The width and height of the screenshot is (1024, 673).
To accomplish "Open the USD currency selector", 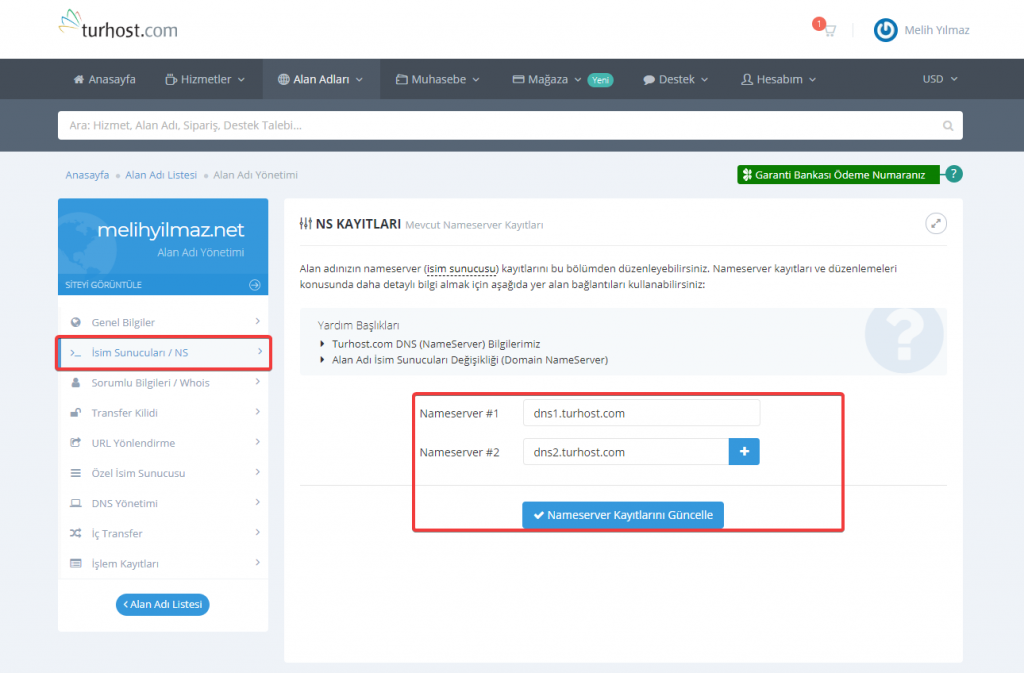I will (x=939, y=79).
